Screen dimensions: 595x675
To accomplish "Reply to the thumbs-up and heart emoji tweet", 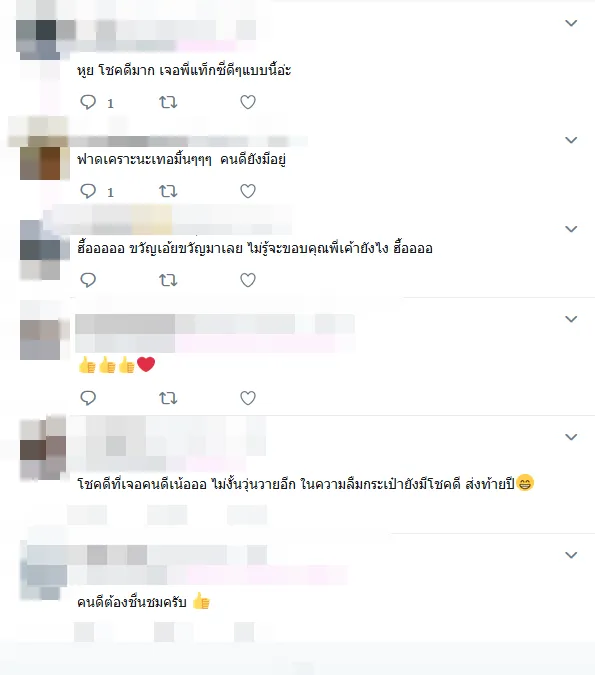I will coord(88,398).
